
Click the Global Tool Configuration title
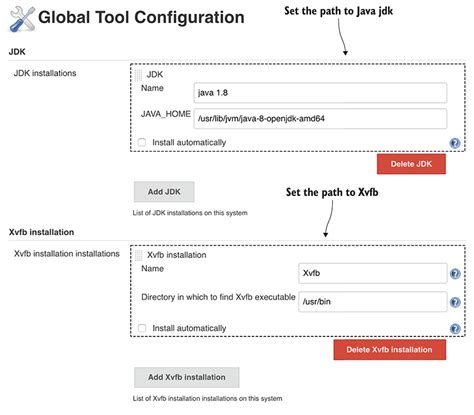coord(141,17)
